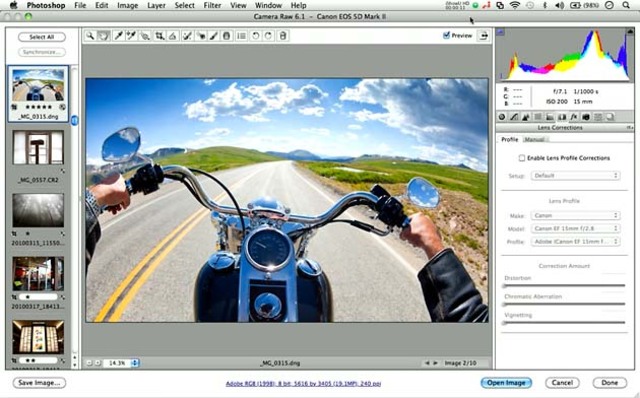Open the Presets panel icon
This screenshot has width=640, height=398.
(598, 117)
